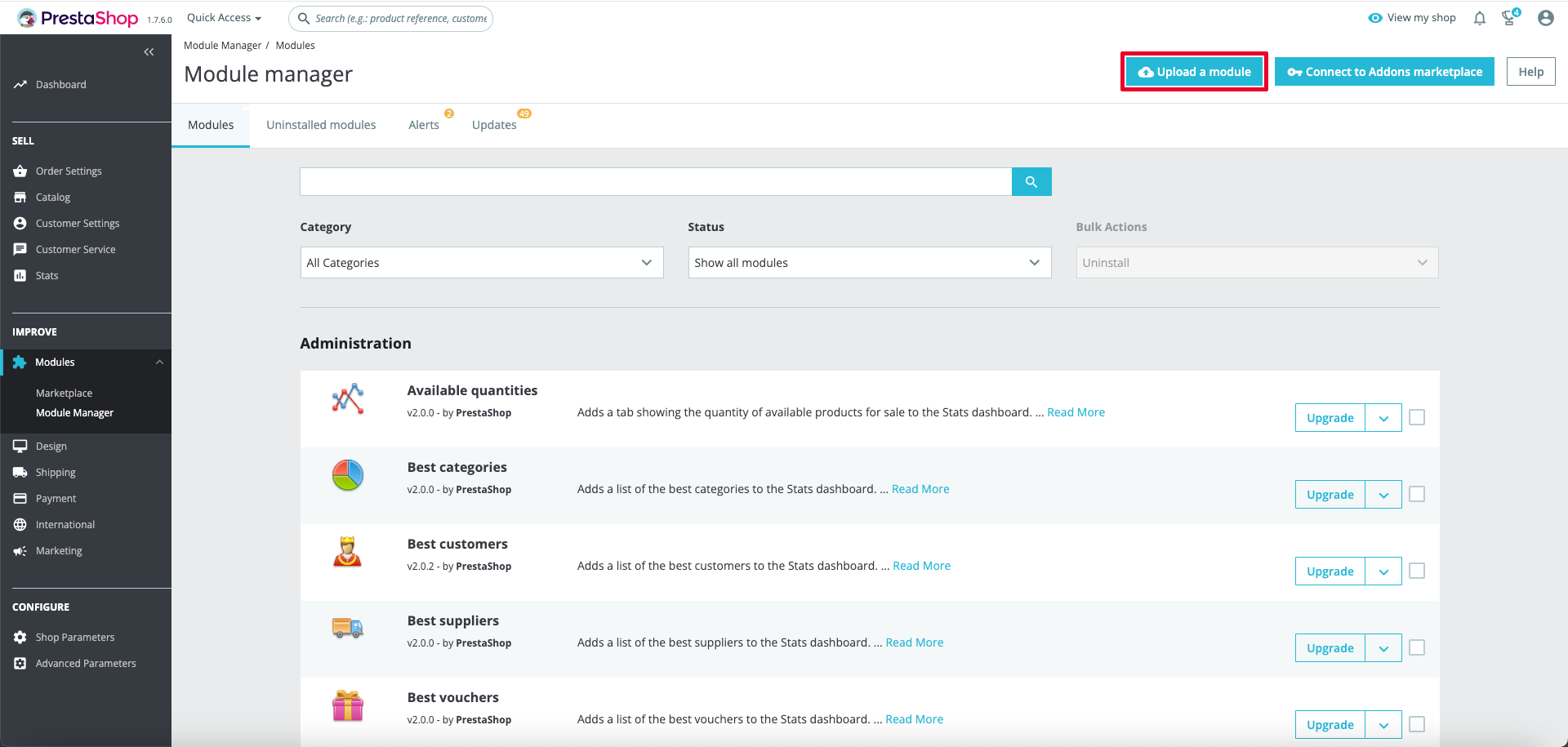Tick the Best suppliers module checkbox
Image resolution: width=1568 pixels, height=747 pixels.
[1417, 648]
